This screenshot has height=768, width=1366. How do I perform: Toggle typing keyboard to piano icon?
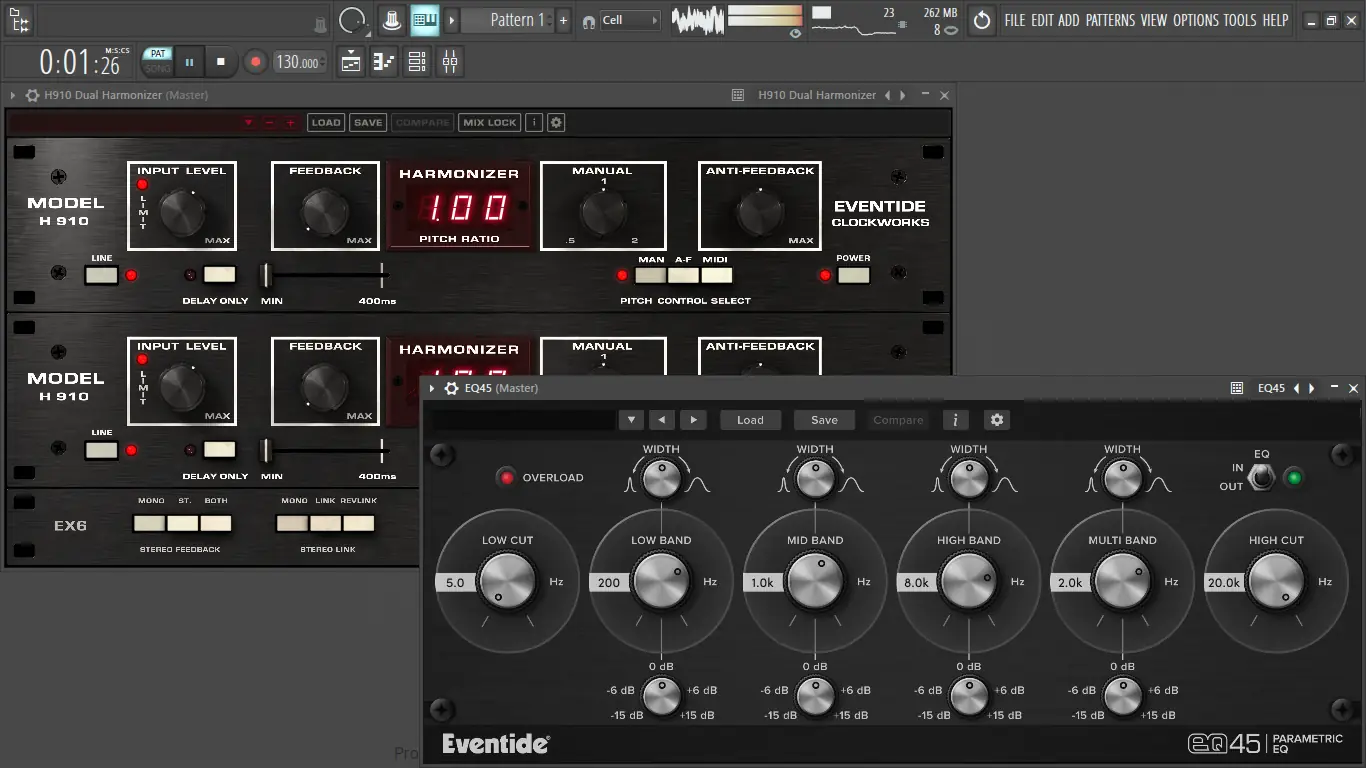click(425, 20)
